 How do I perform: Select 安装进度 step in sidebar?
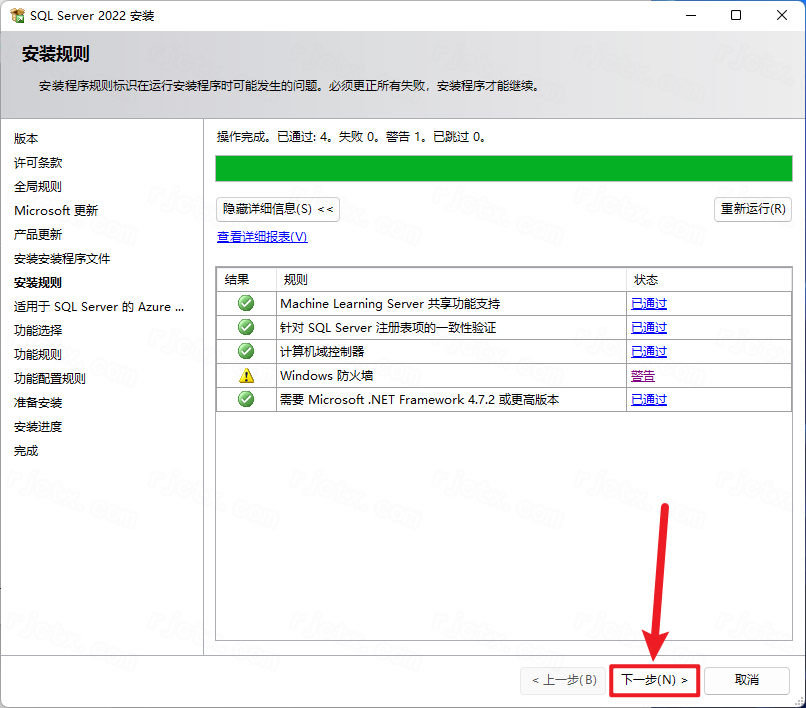click(38, 427)
